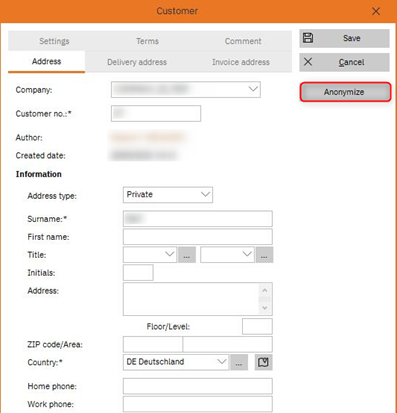Expand the first Title dropdown
The width and height of the screenshot is (397, 413).
170,254
